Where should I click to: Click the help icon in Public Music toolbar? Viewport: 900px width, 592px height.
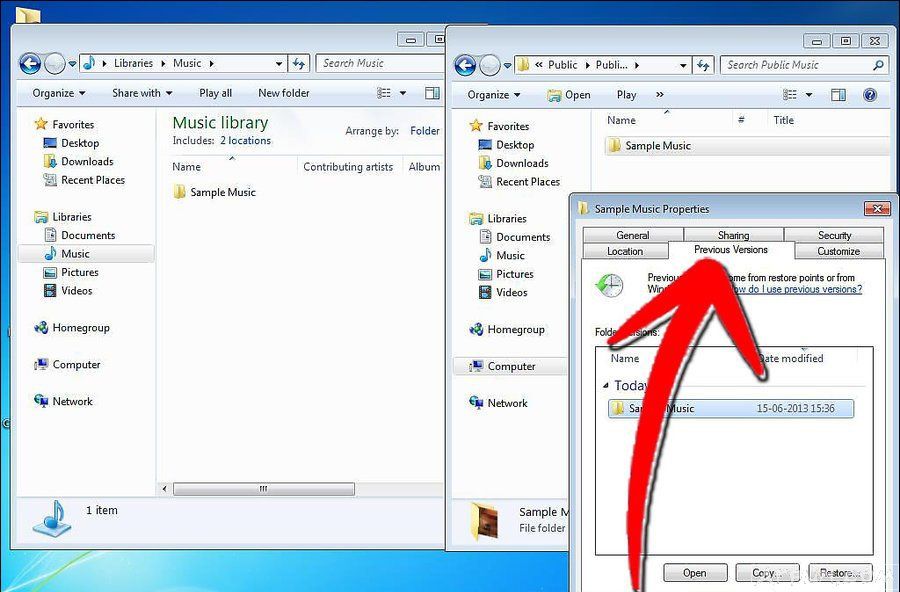point(869,95)
